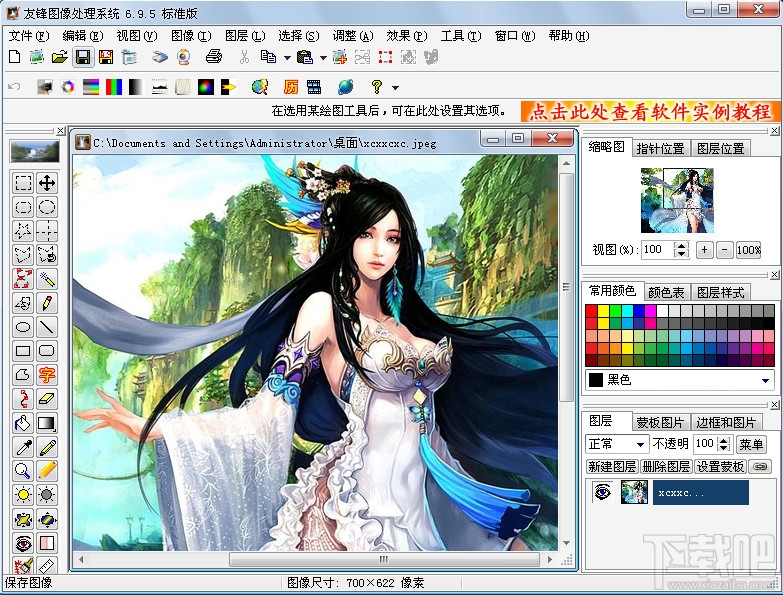Select the red bezier curve tool

(x=23, y=398)
